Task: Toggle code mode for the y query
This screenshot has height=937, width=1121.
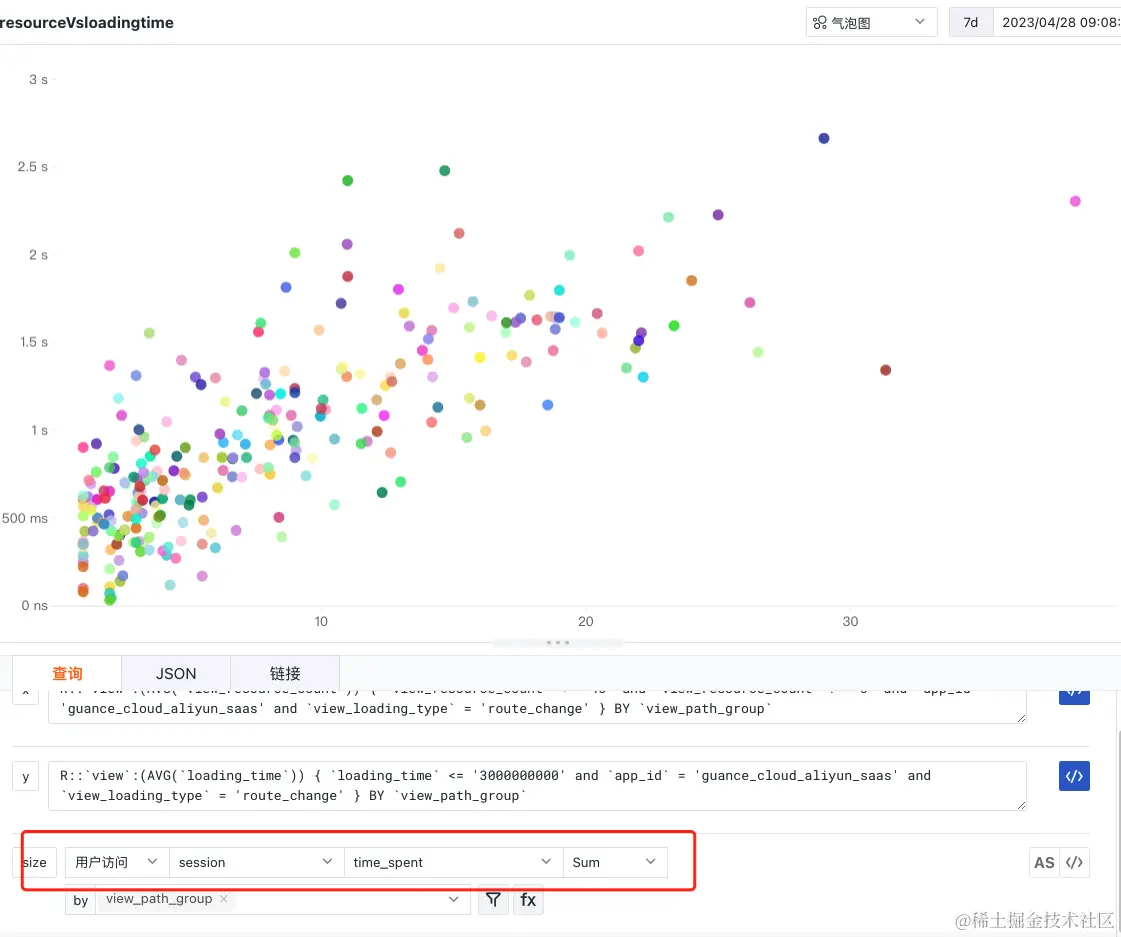Action: [1074, 776]
